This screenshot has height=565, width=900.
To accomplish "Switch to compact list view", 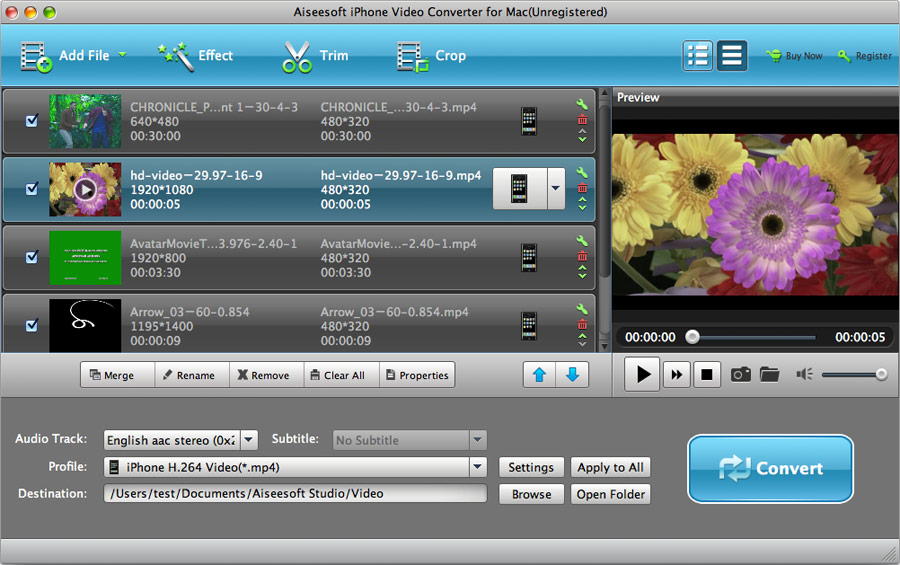I will pos(731,56).
